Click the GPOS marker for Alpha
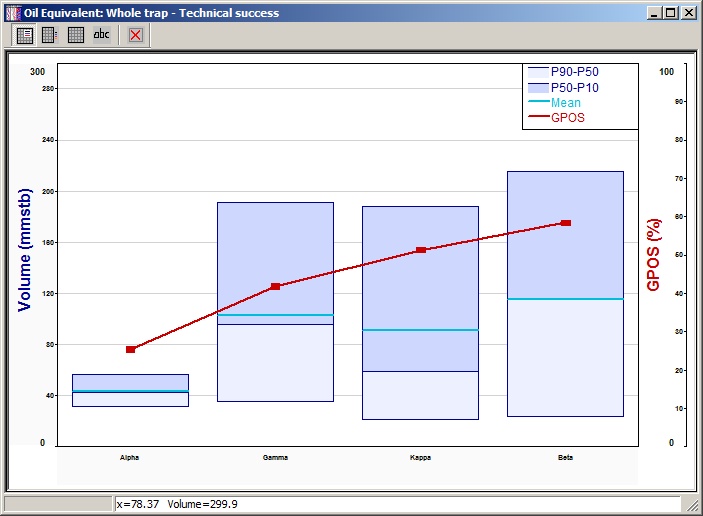The height and width of the screenshot is (516, 703). click(x=131, y=349)
